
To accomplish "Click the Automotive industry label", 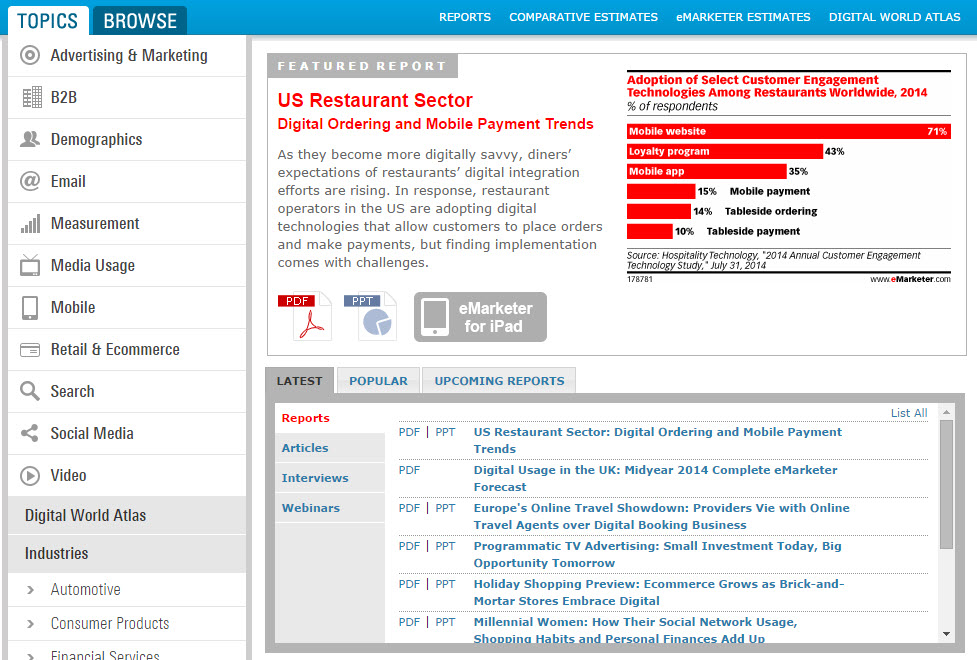I will click(86, 590).
